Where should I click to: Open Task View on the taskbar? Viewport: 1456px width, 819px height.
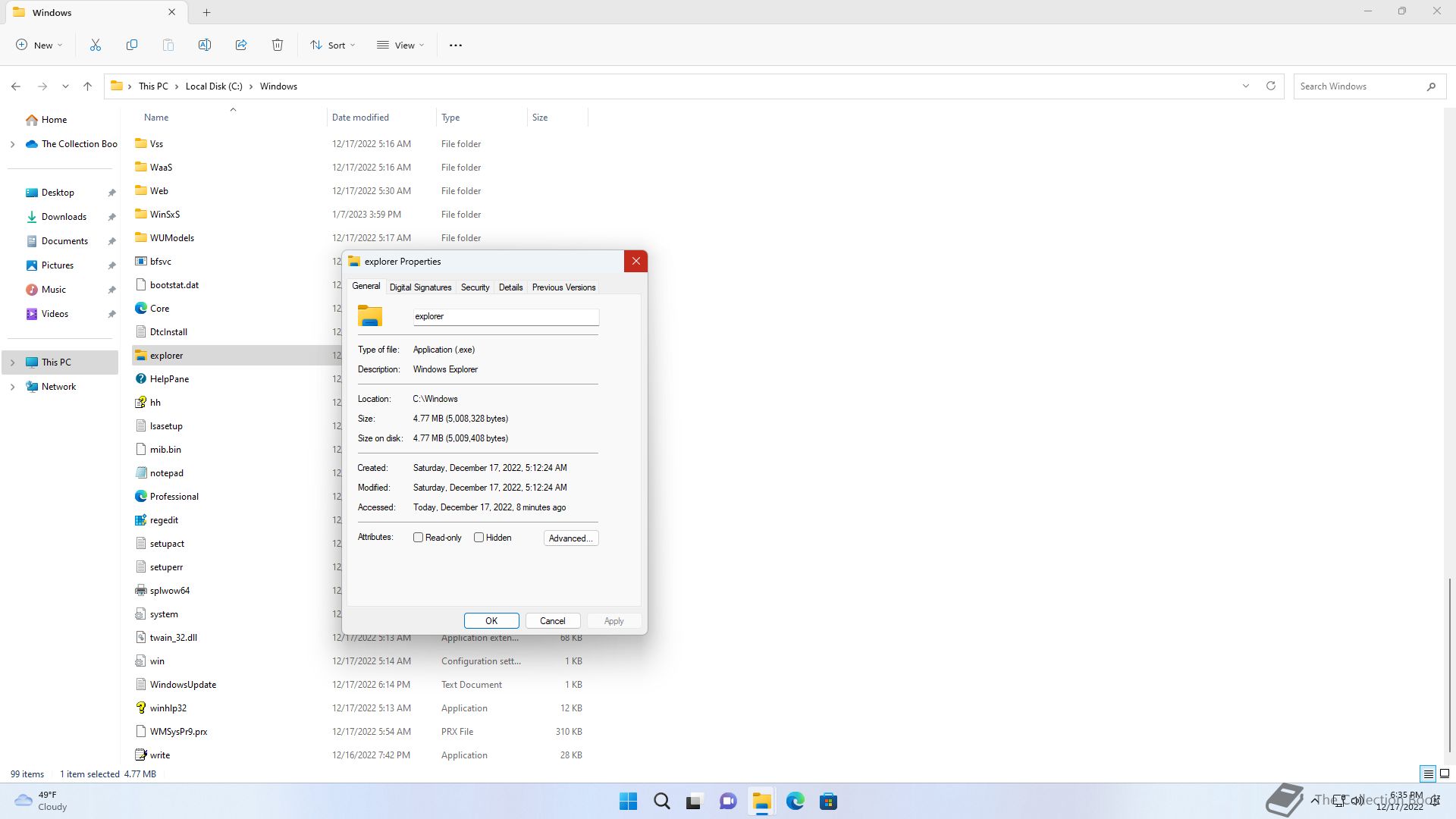(x=695, y=802)
